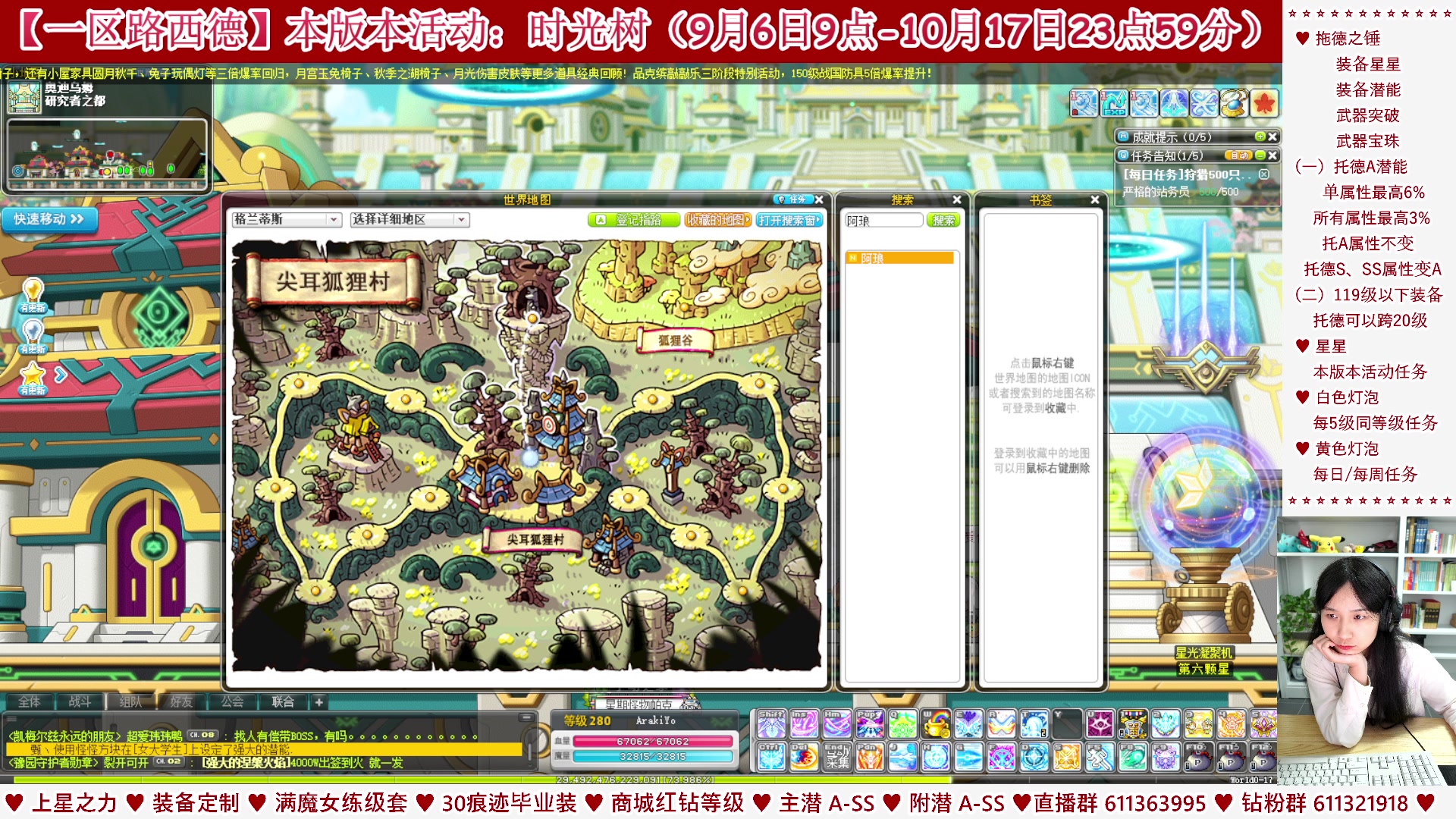Select the 阿琅 search result
The image size is (1456, 819).
coord(900,258)
